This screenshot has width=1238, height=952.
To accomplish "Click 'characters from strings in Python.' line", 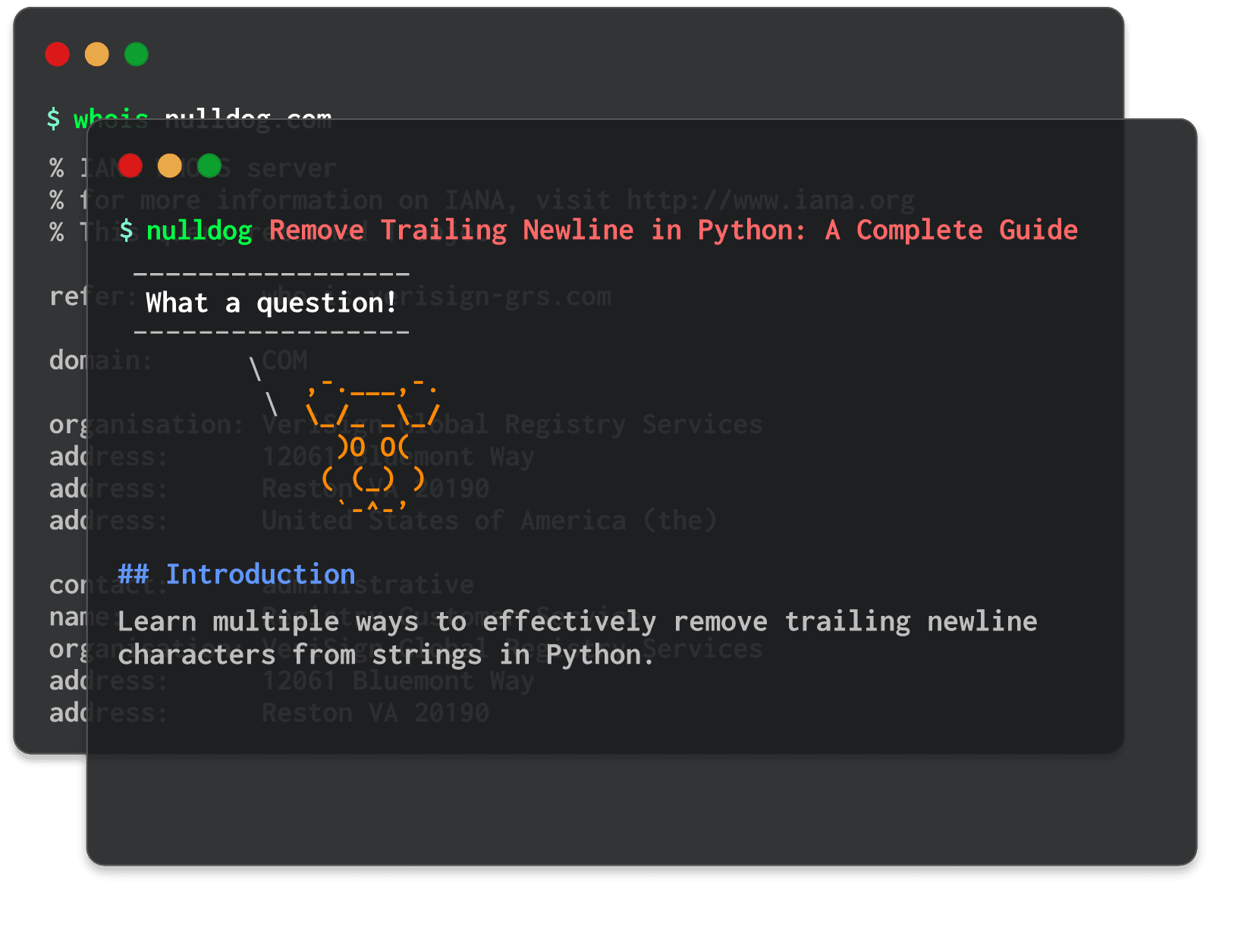I will point(385,655).
